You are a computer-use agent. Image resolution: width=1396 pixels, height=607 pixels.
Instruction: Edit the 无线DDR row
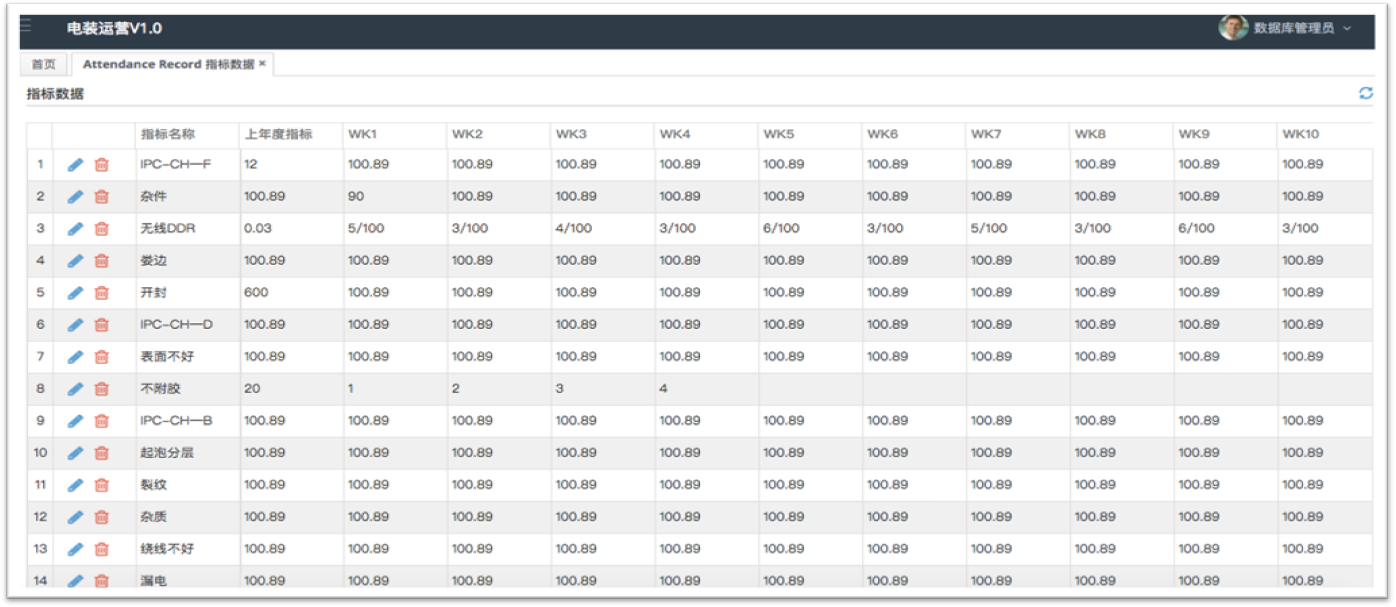75,229
